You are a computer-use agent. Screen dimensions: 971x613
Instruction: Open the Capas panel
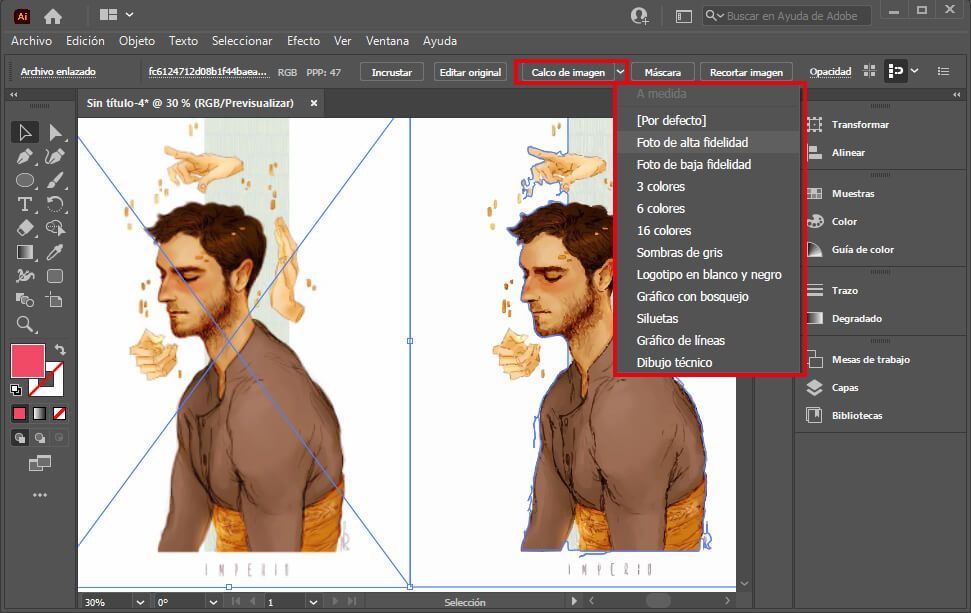[x=844, y=388]
